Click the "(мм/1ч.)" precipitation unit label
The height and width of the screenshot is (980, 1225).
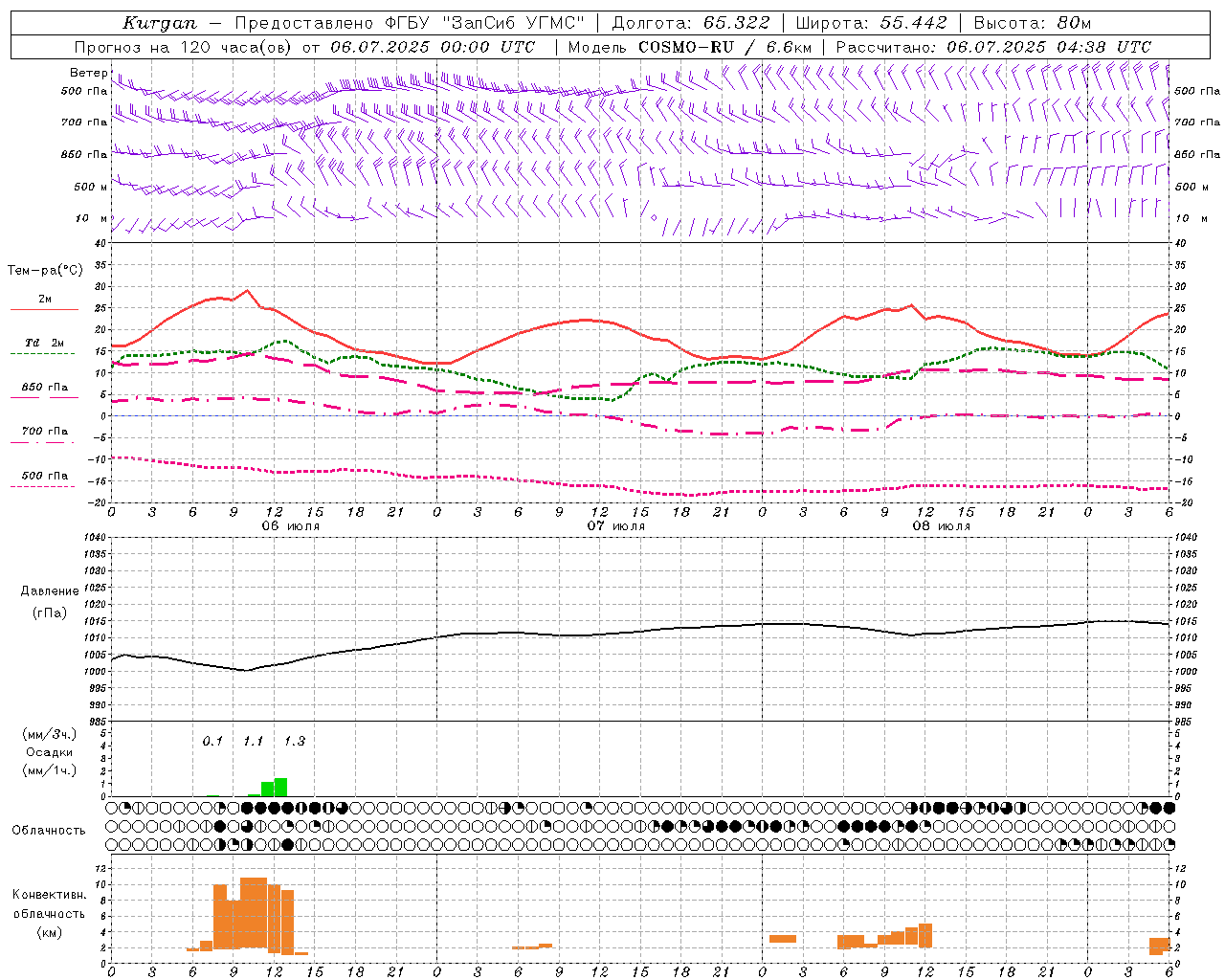pyautogui.click(x=50, y=770)
